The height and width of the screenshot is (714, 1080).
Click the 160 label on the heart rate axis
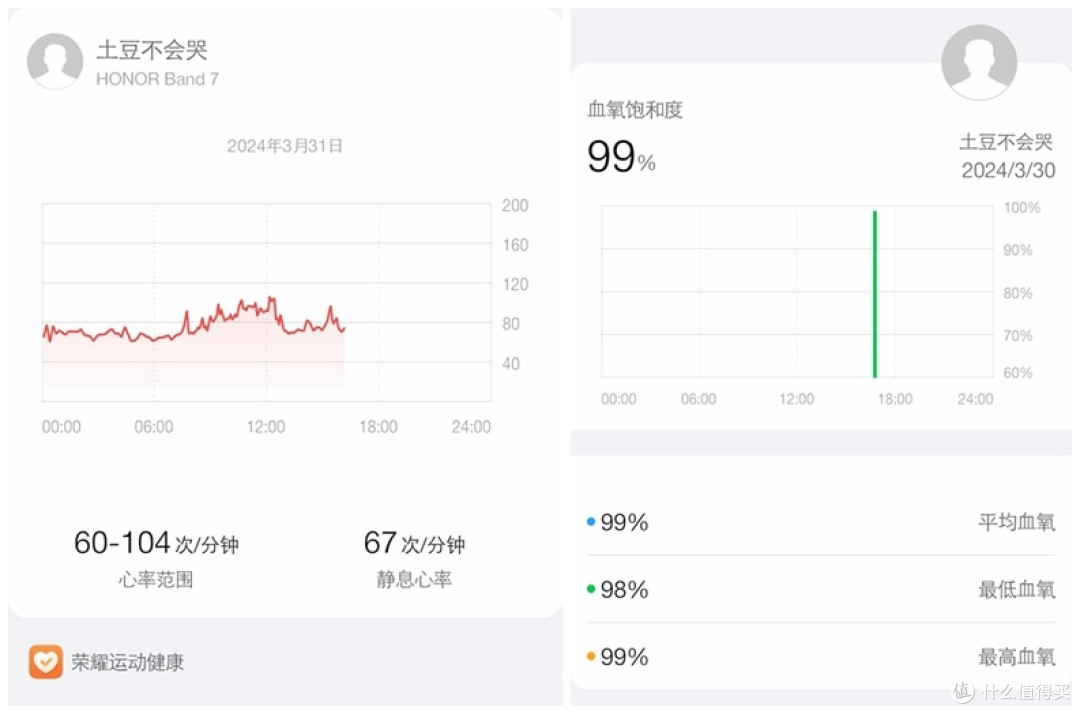pos(515,245)
